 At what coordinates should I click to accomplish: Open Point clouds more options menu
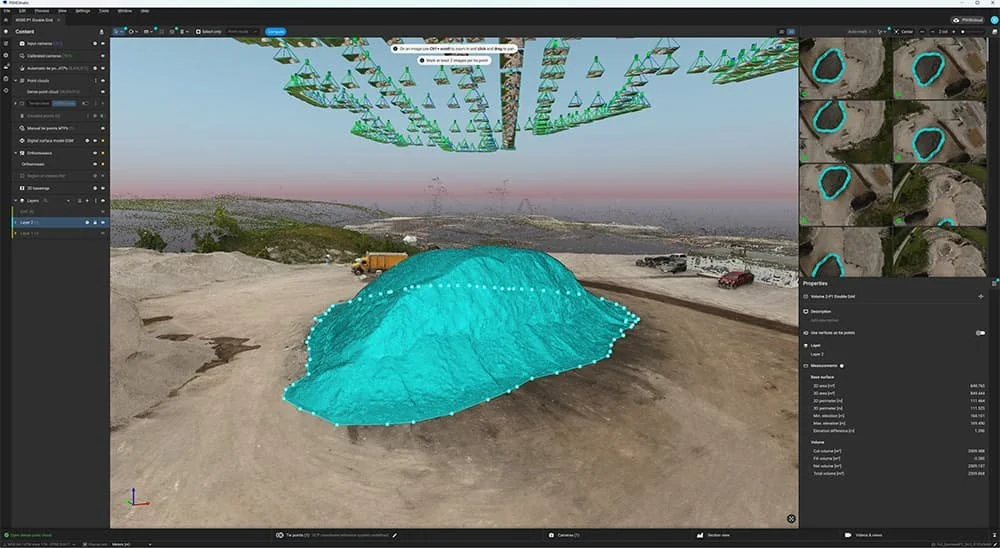96,80
